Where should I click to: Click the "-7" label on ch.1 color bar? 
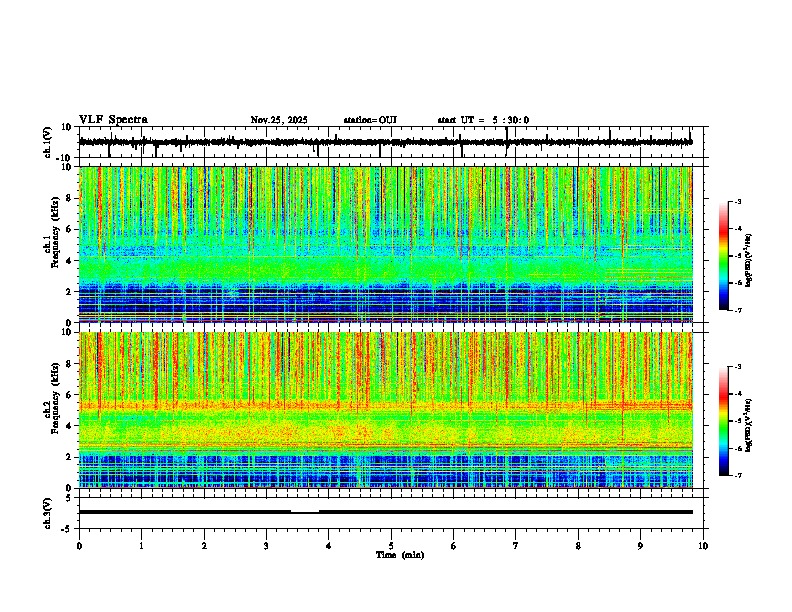737,310
